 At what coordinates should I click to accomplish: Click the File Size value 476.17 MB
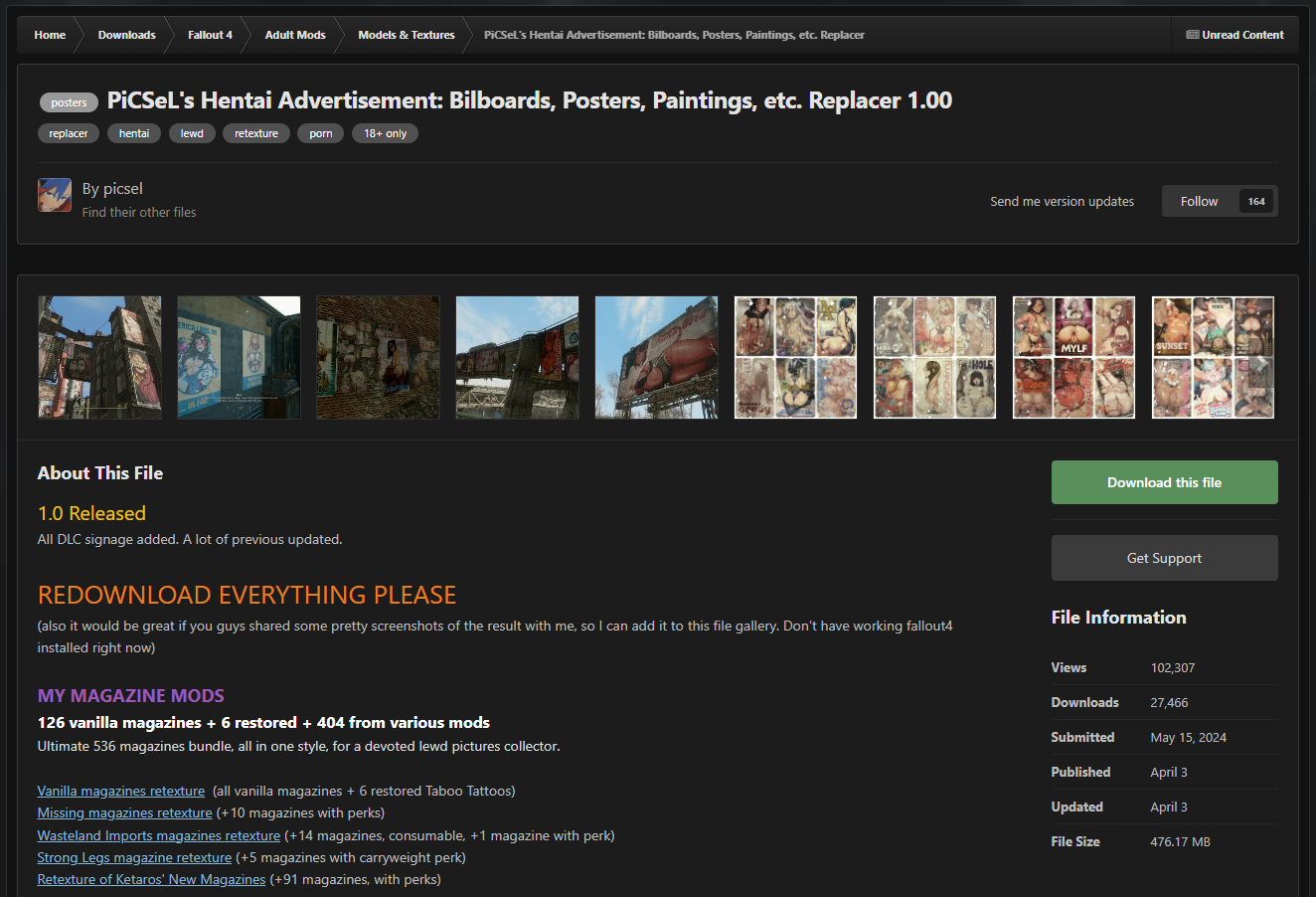click(1181, 841)
